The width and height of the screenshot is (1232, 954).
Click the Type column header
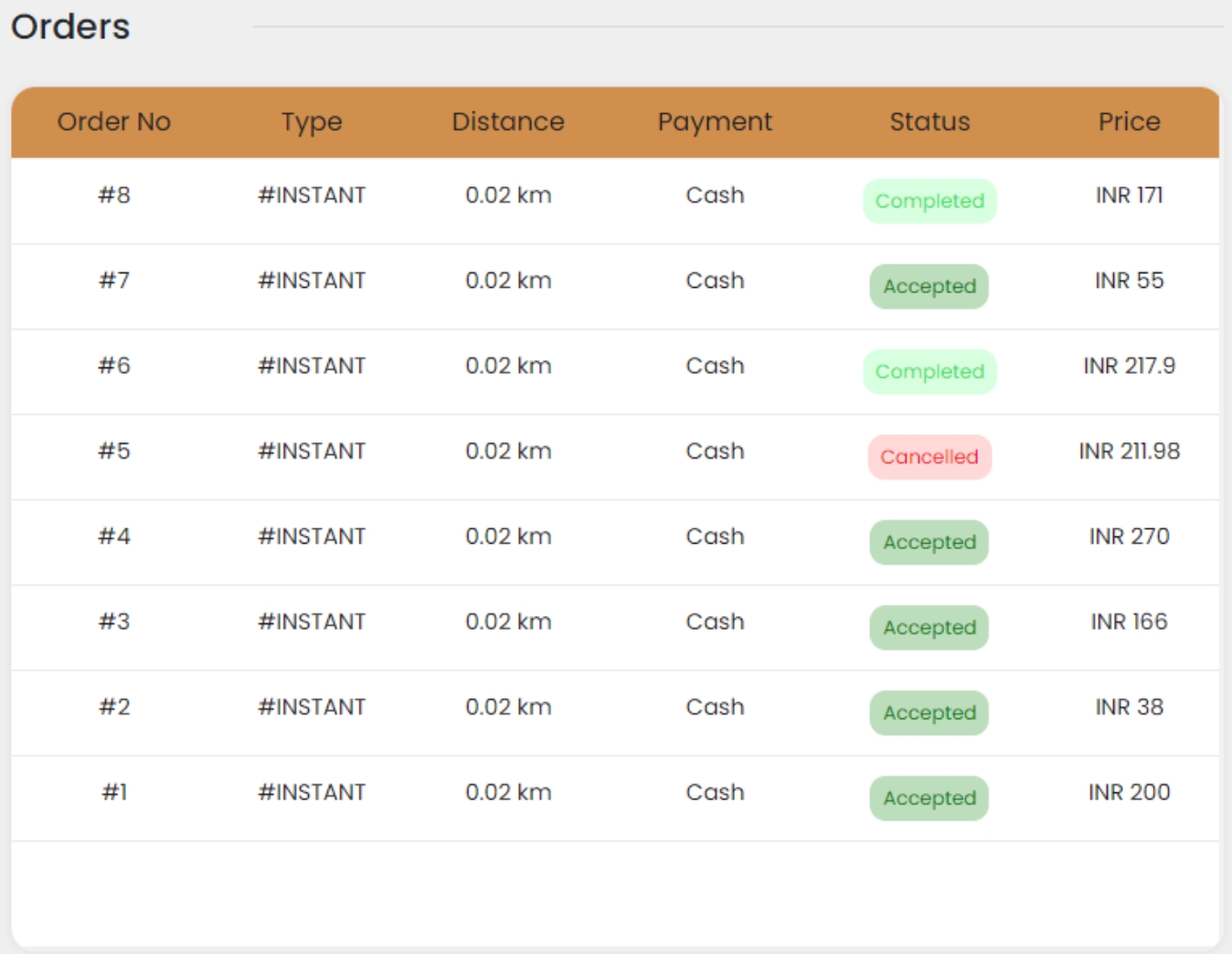[312, 122]
